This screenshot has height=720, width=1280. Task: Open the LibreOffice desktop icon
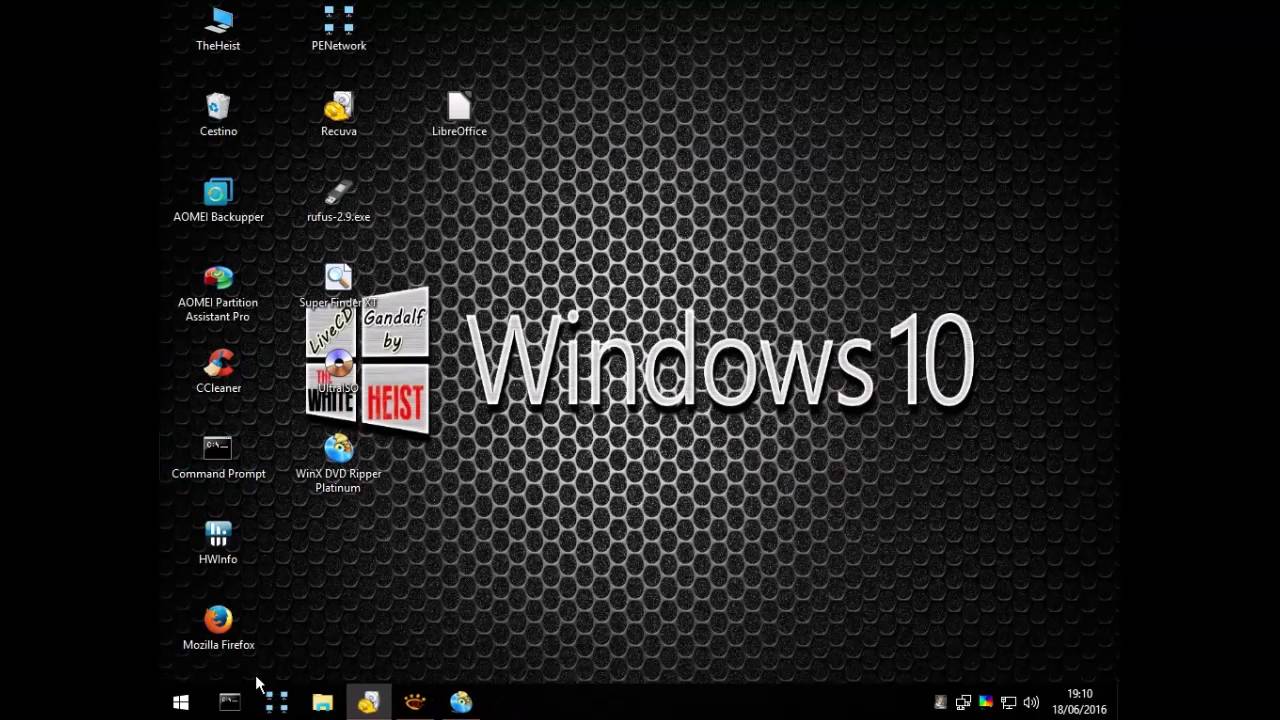[x=459, y=114]
